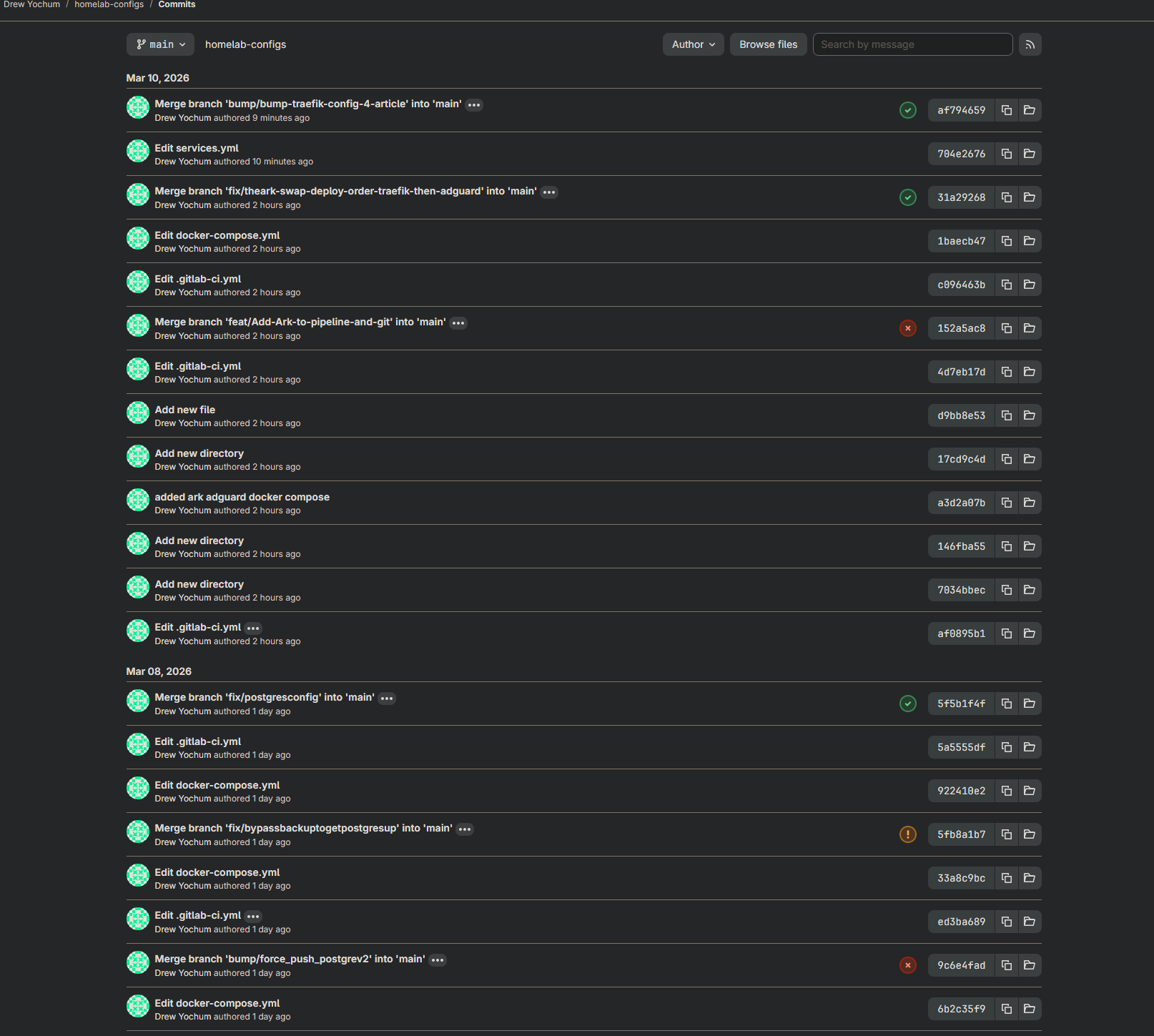Expand description of feat/Add-Ark-to-pipeline merge commit
The width and height of the screenshot is (1154, 1036).
(x=458, y=323)
